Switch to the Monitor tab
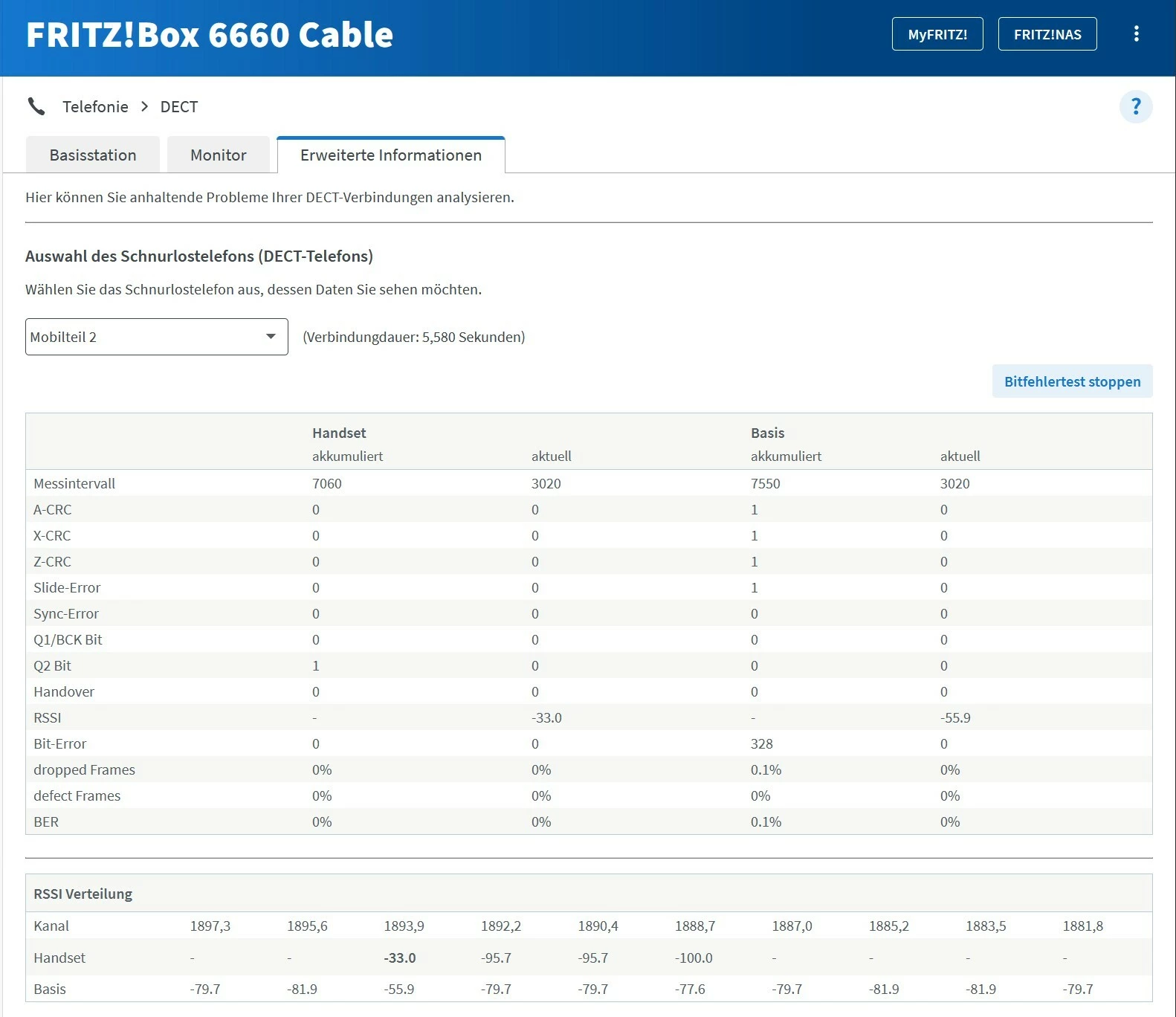 [219, 155]
